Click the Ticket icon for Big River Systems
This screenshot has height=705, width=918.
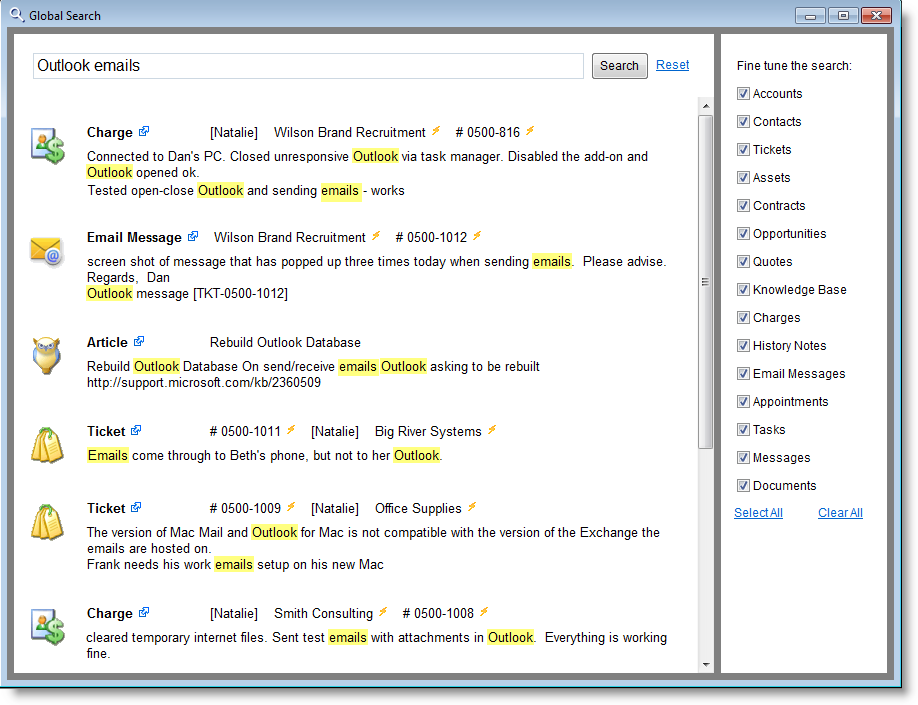[x=47, y=445]
